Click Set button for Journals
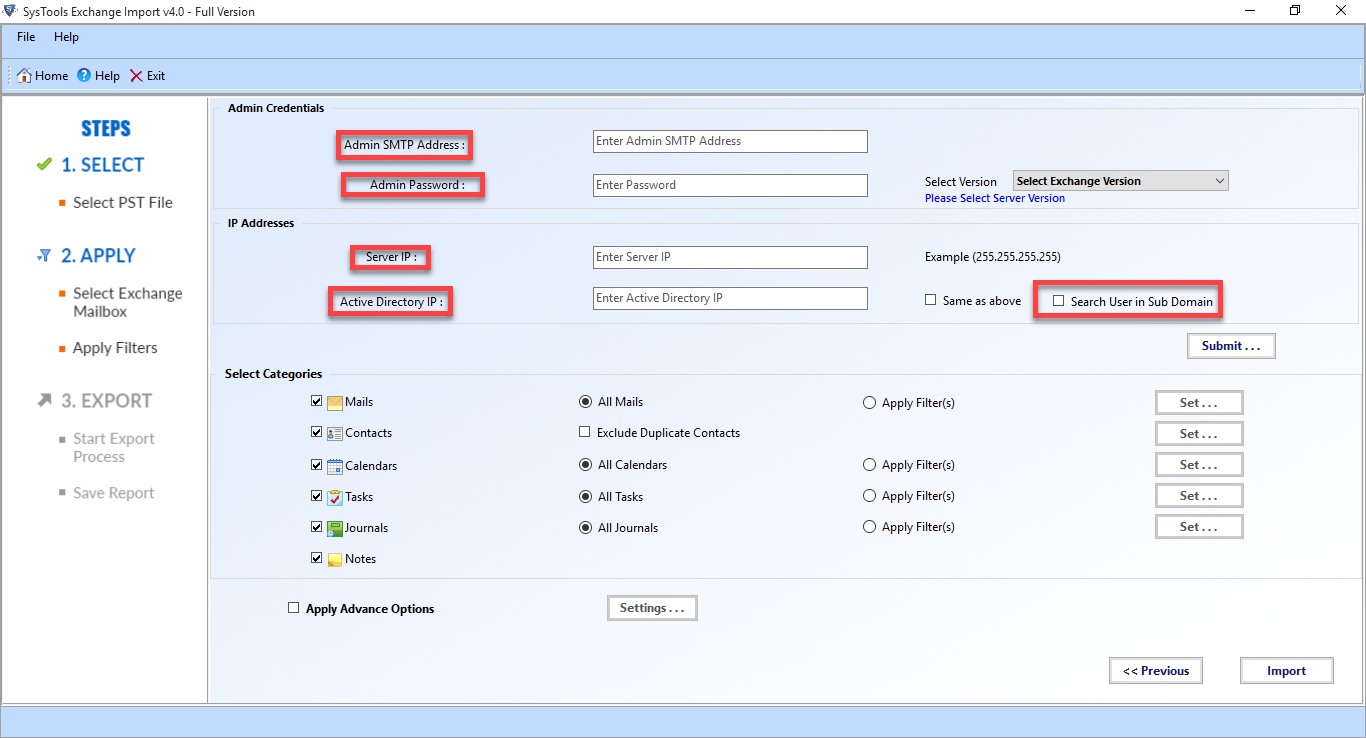This screenshot has width=1366, height=738. point(1199,527)
